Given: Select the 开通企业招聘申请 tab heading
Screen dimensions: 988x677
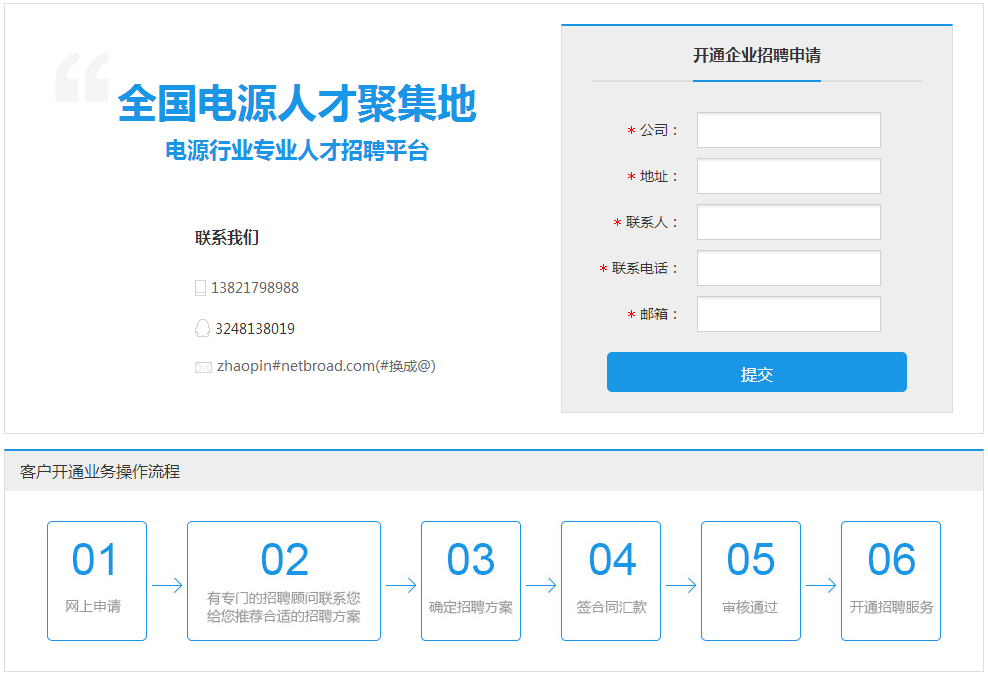Looking at the screenshot, I should [757, 56].
